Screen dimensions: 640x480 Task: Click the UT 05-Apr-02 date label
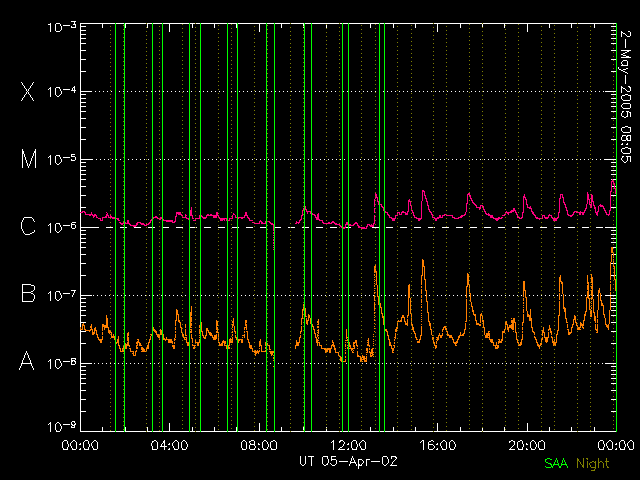pyautogui.click(x=348, y=461)
